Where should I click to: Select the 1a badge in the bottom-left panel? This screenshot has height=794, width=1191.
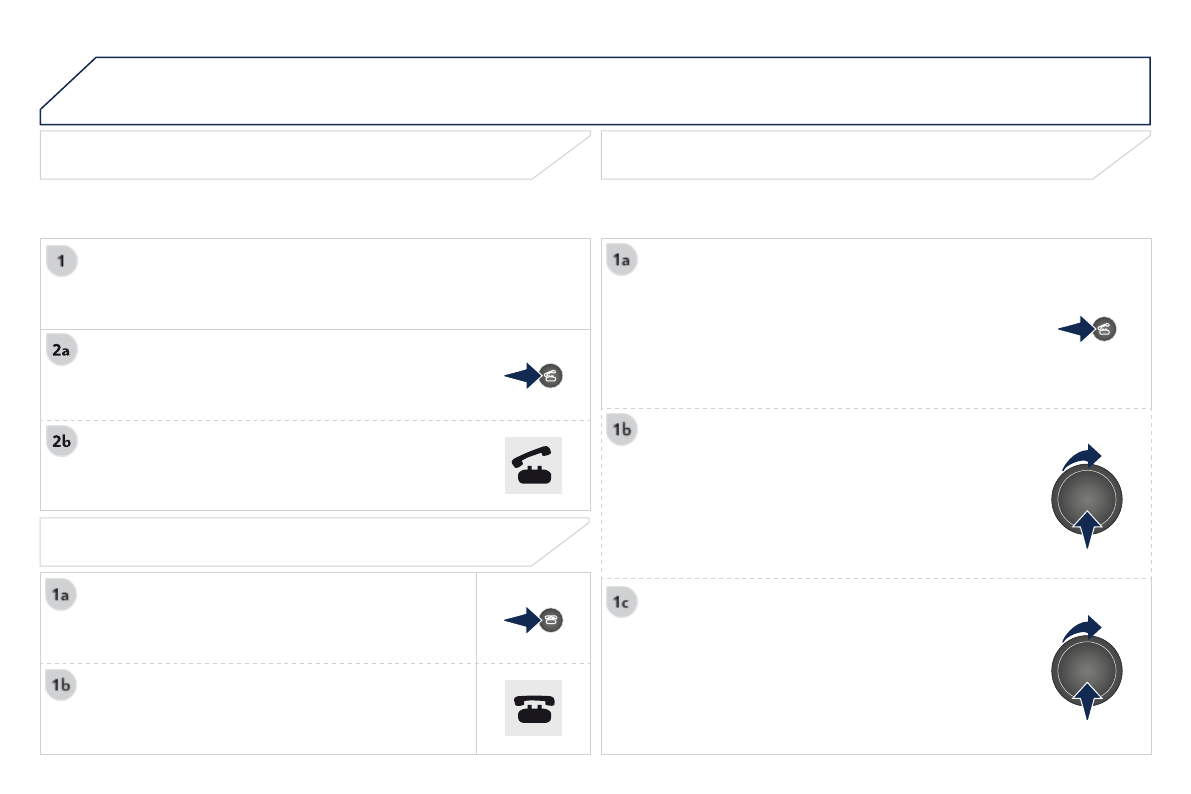[x=62, y=595]
